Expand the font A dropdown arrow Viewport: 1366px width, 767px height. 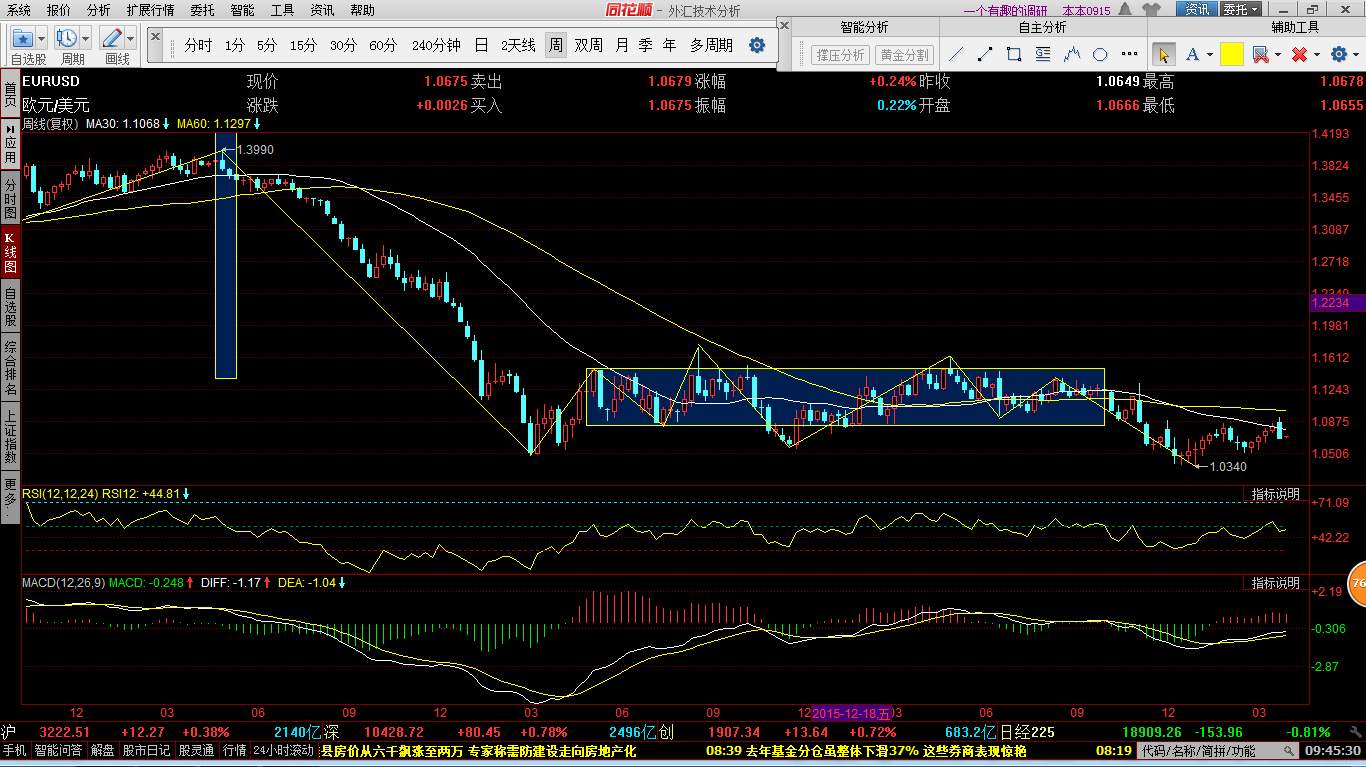(x=1209, y=55)
